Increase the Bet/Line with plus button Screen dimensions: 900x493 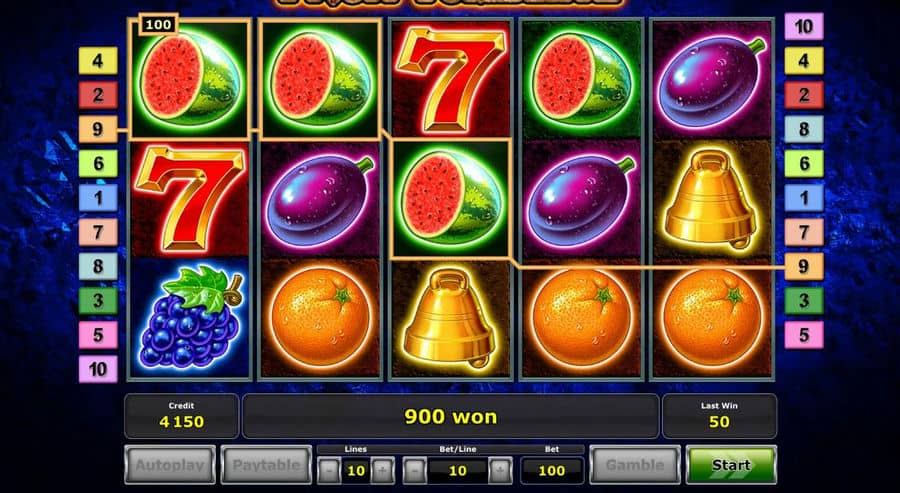tap(500, 471)
